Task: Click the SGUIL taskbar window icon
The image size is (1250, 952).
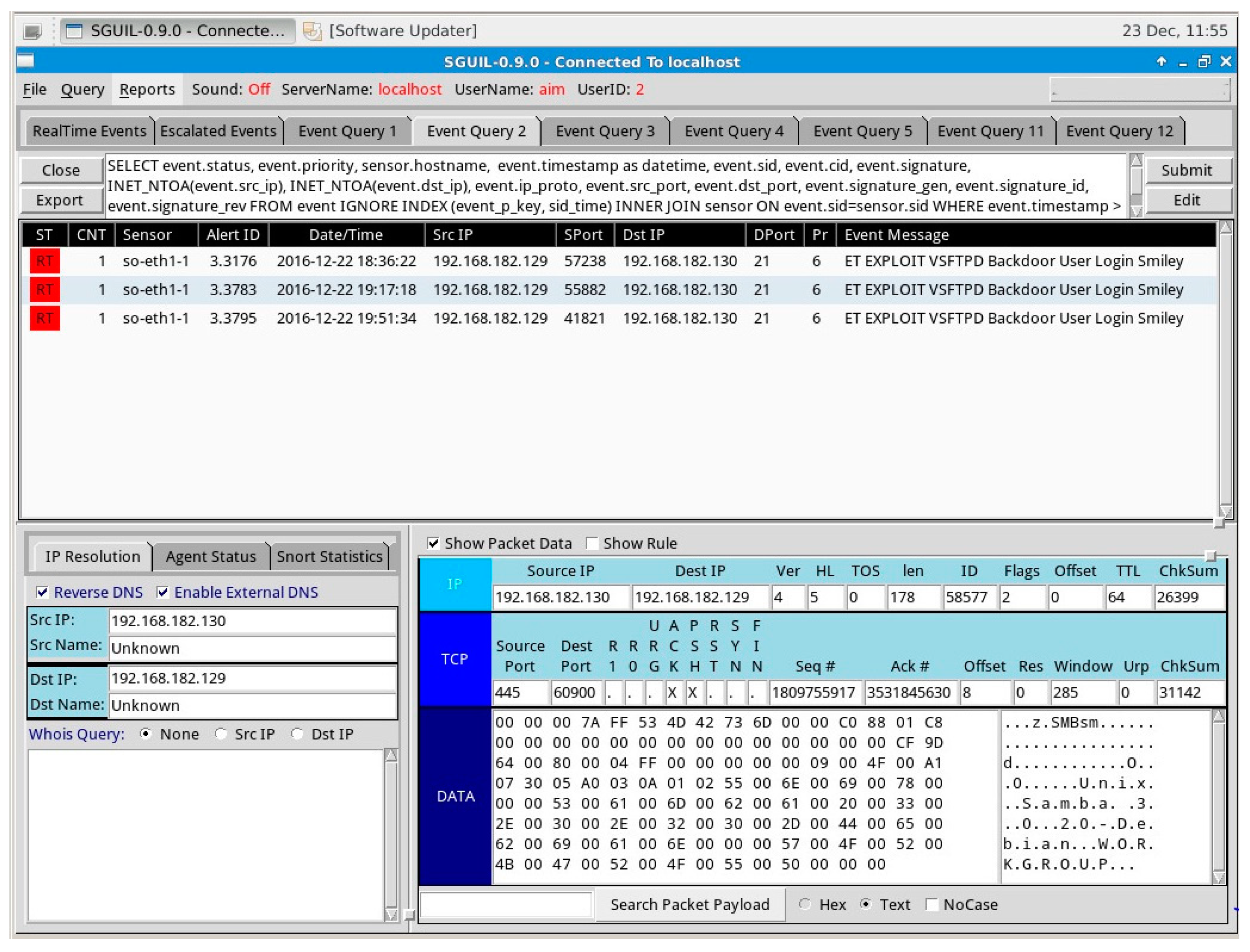Action: (74, 31)
